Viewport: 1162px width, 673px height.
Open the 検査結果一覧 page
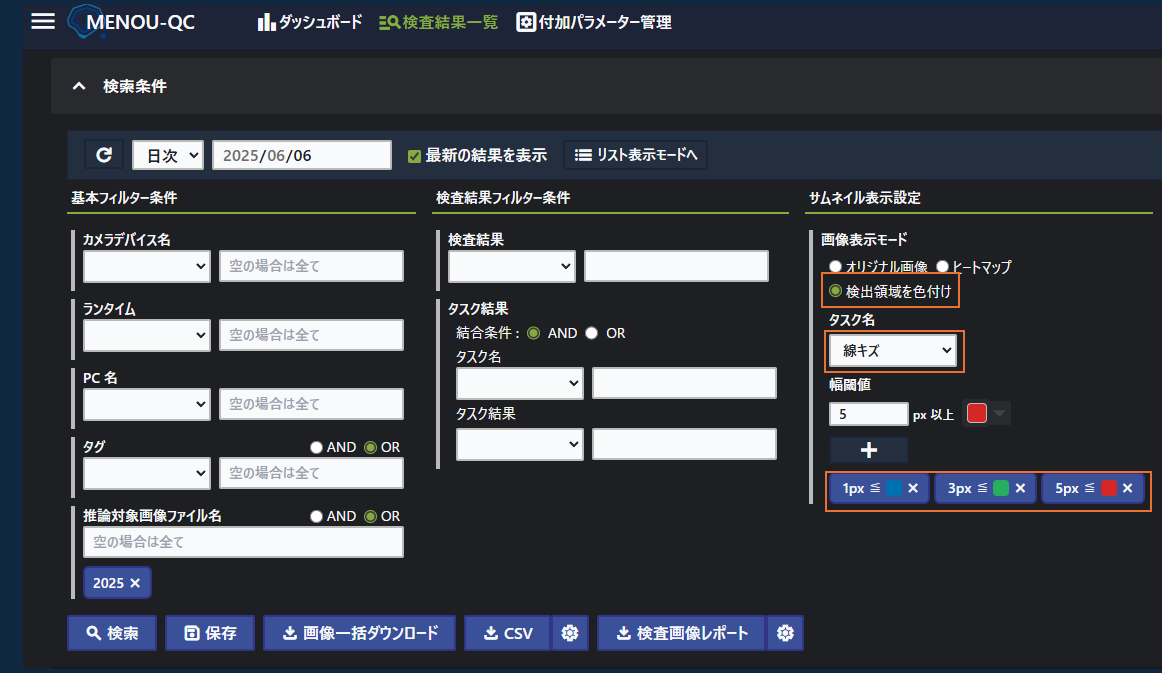click(438, 22)
